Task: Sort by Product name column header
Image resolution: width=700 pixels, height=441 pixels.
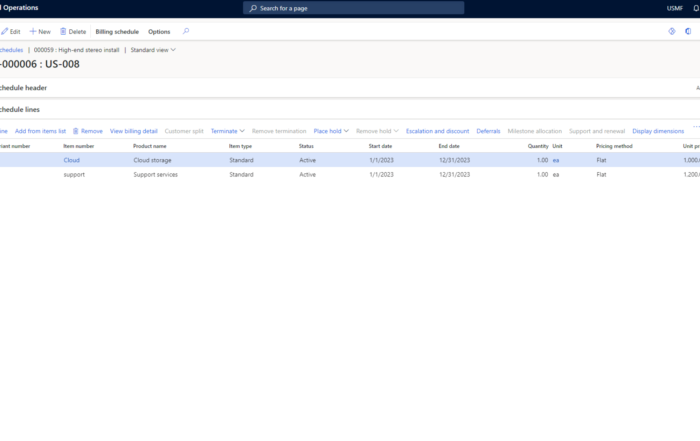Action: click(150, 146)
